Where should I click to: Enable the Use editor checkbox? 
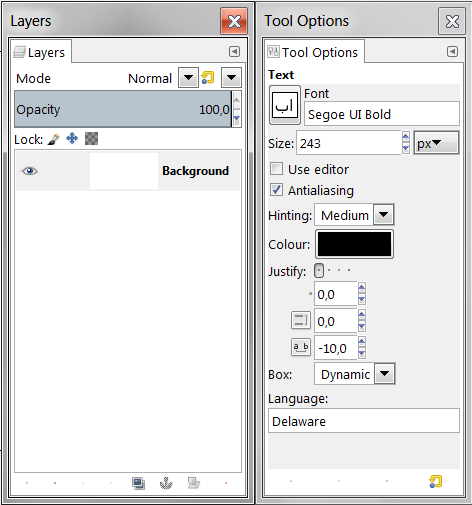pos(276,169)
